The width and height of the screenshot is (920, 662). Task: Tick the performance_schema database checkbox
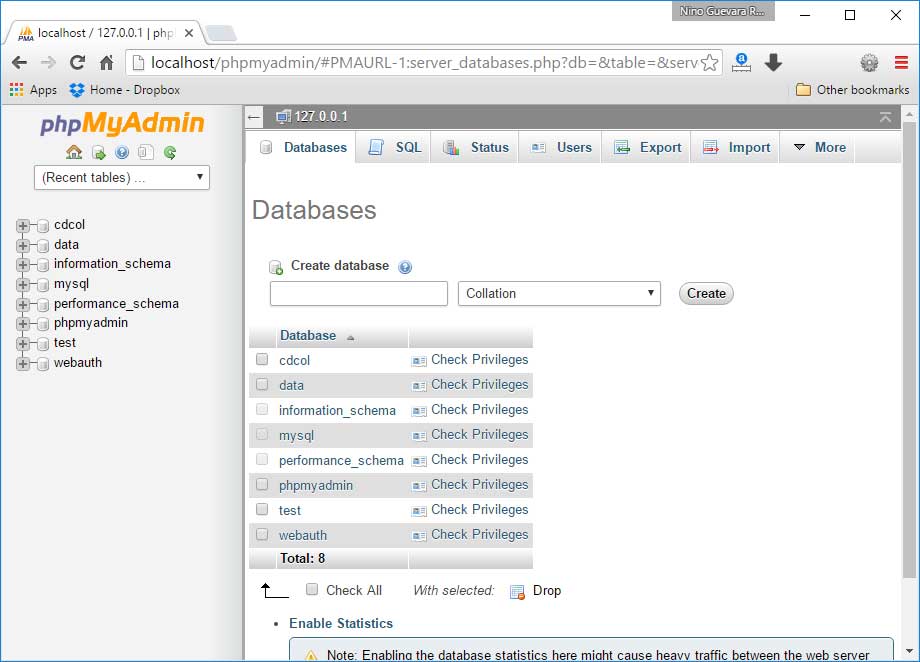pyautogui.click(x=262, y=459)
